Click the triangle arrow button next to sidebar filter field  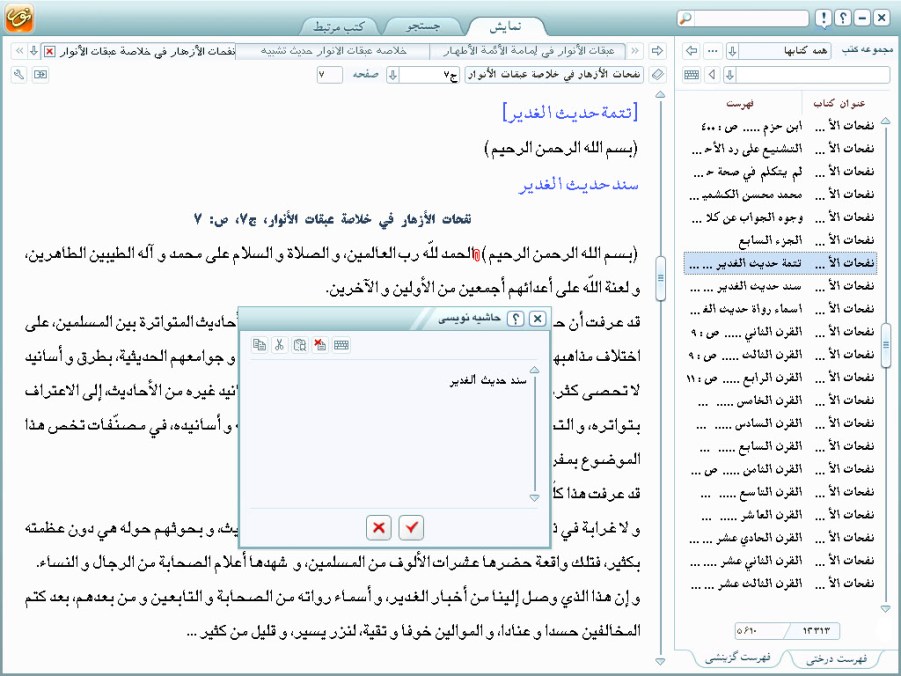click(713, 75)
